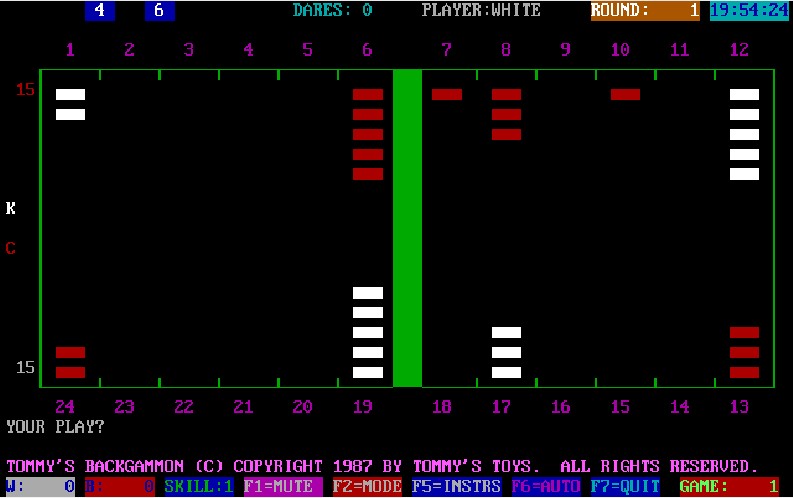Image resolution: width=793 pixels, height=498 pixels.
Task: Click the second die showing 6
Action: coord(160,11)
